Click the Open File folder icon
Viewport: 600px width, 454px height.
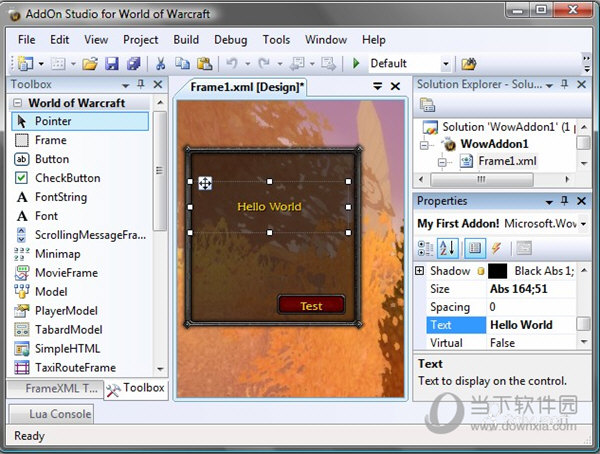(90, 64)
